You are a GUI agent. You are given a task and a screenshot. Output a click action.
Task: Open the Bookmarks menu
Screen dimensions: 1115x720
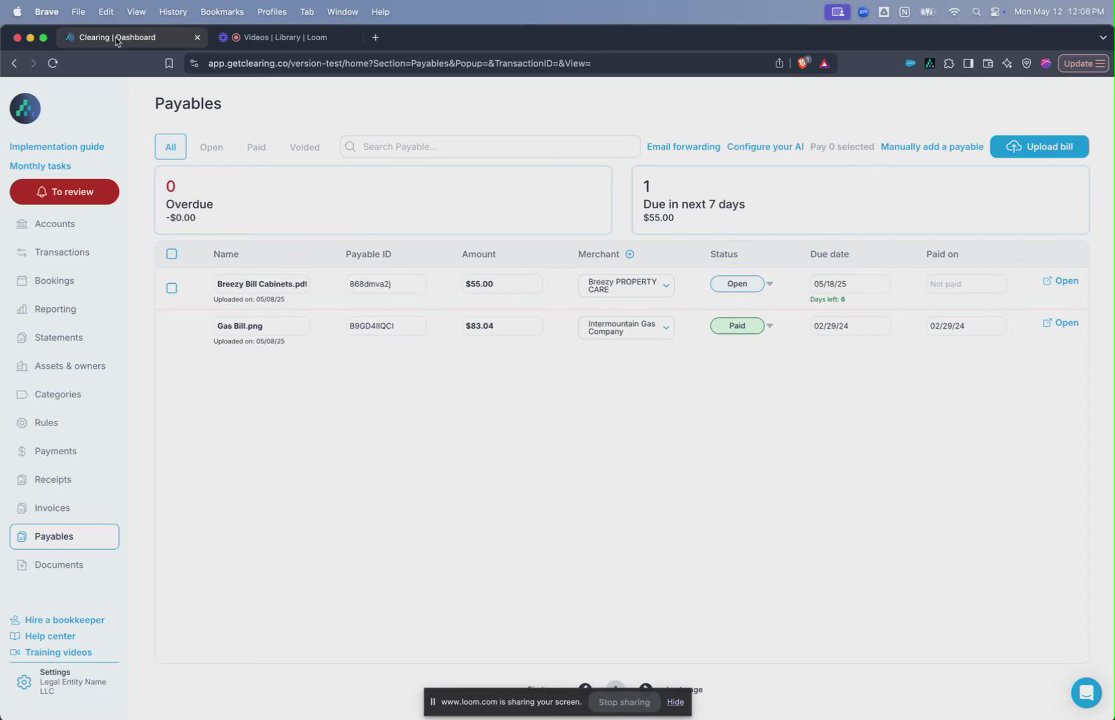222,11
